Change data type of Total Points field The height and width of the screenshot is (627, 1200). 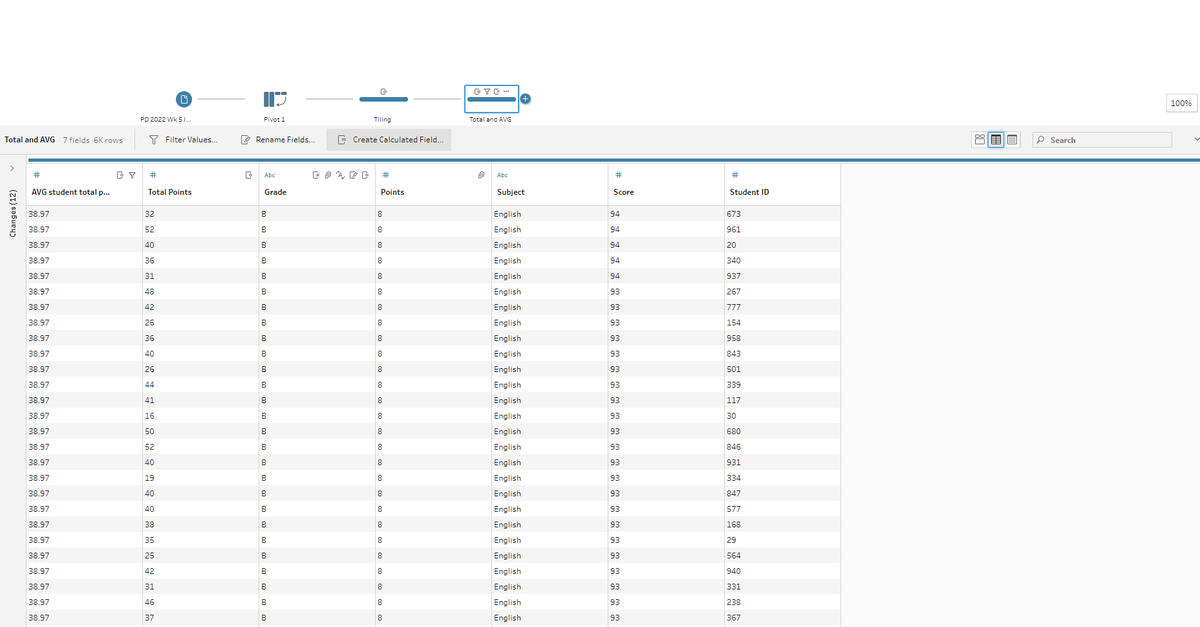[153, 175]
